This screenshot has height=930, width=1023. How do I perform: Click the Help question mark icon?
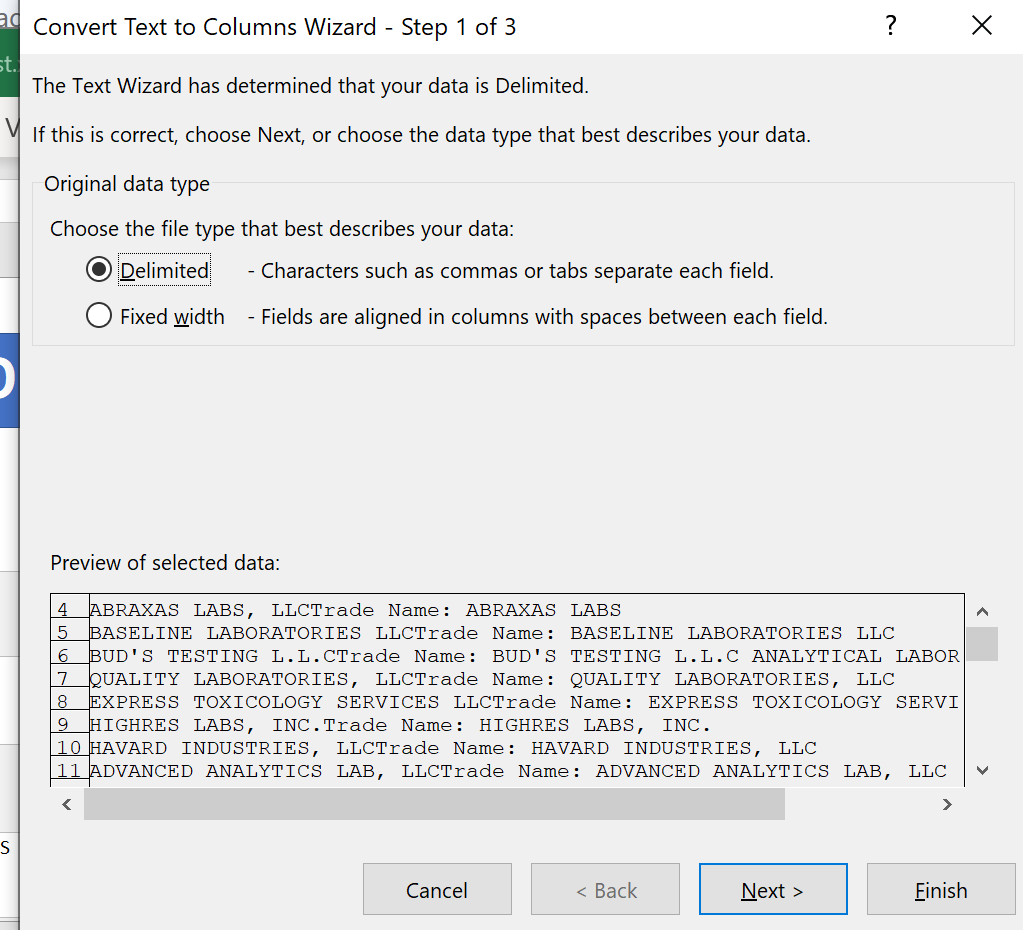(x=890, y=27)
